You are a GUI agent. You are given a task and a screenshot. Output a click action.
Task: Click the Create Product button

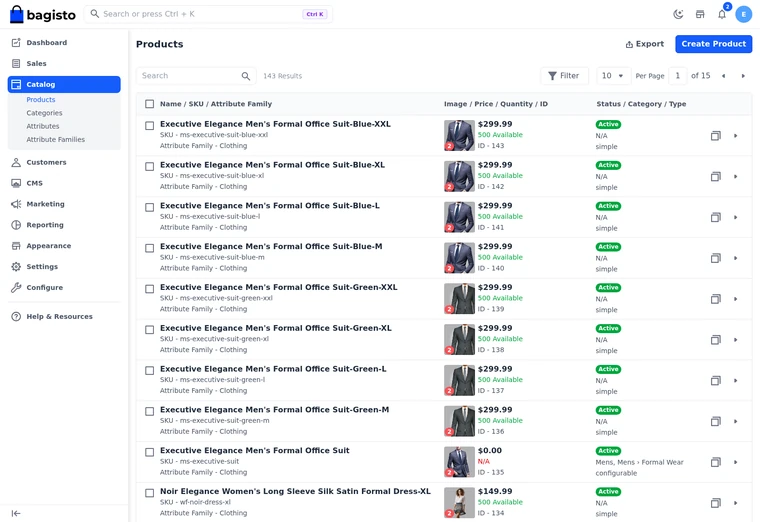[x=713, y=44]
